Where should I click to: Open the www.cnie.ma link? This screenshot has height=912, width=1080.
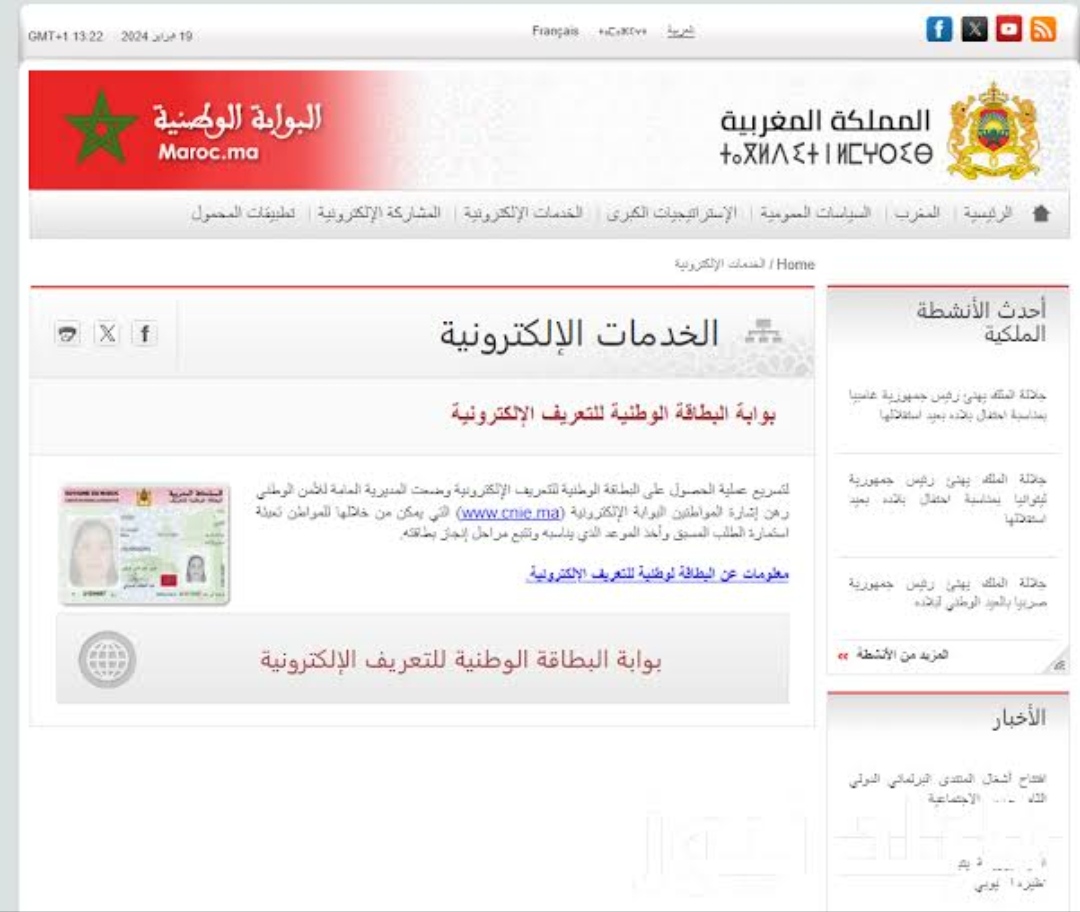510,513
